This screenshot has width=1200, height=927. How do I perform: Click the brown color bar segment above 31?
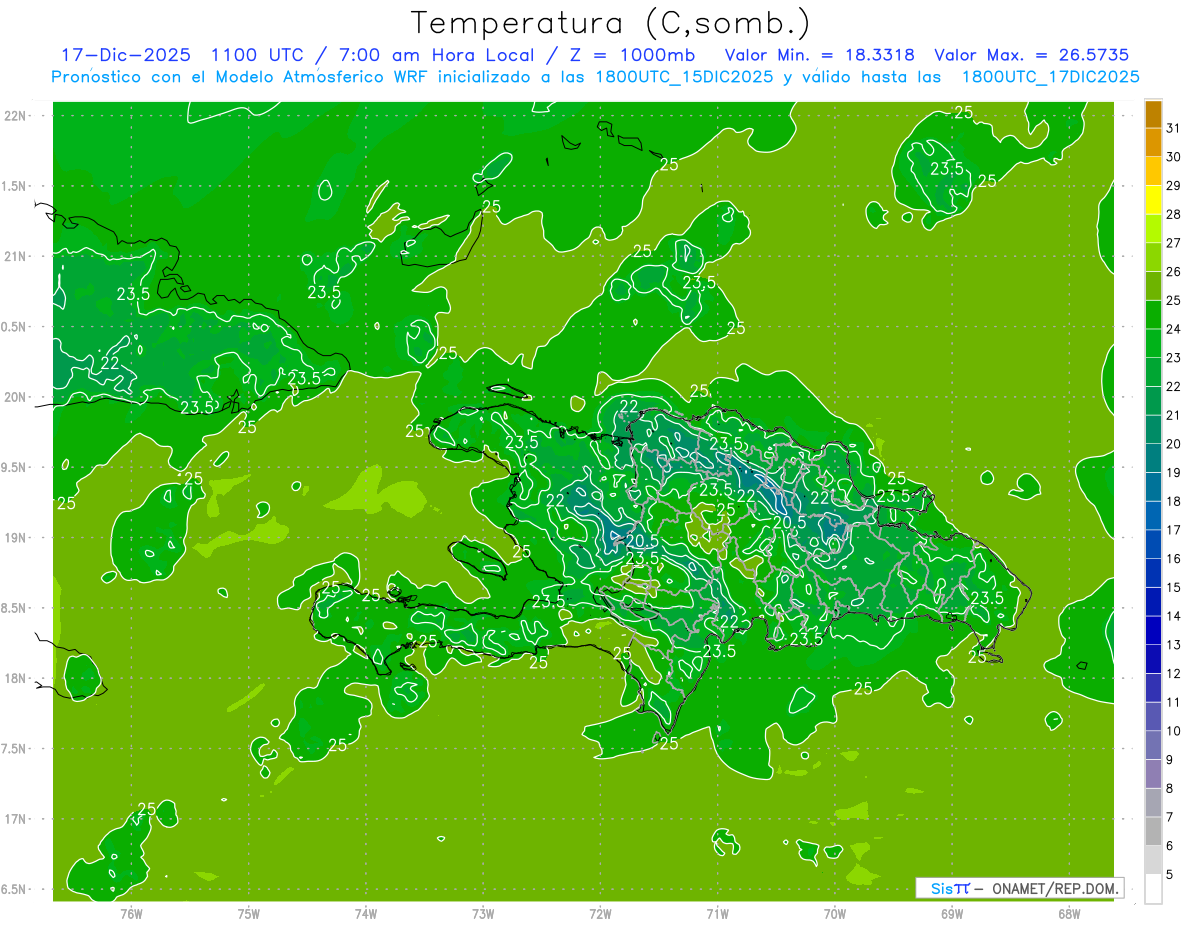coord(1153,114)
